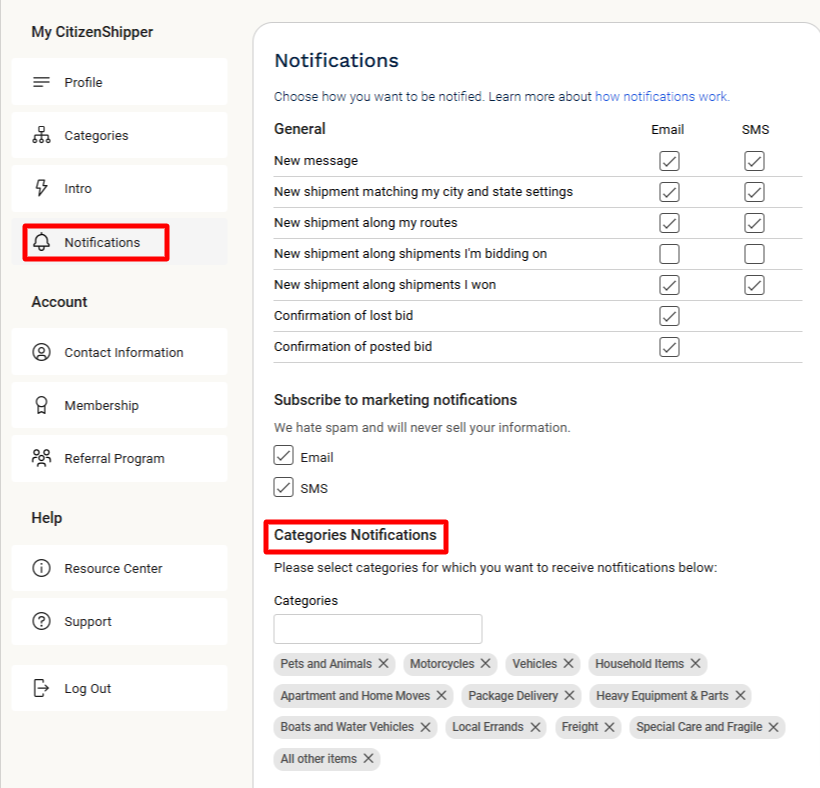Open the Resource Center menu item
This screenshot has height=788, width=820.
click(x=113, y=568)
